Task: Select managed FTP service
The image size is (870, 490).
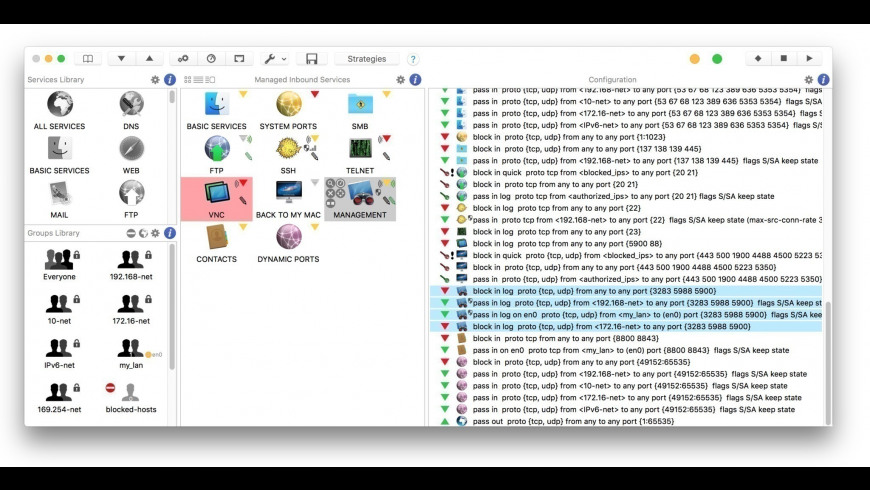Action: coord(216,155)
